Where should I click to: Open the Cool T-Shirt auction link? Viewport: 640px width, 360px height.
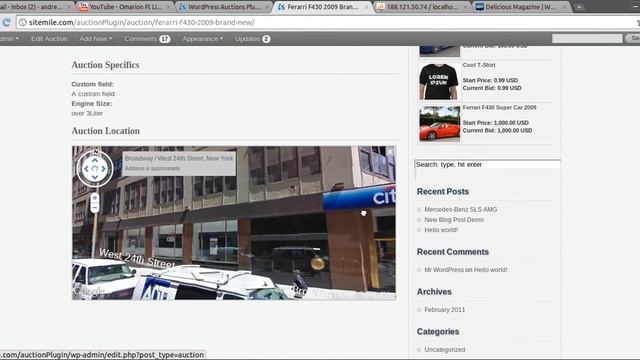tap(479, 65)
